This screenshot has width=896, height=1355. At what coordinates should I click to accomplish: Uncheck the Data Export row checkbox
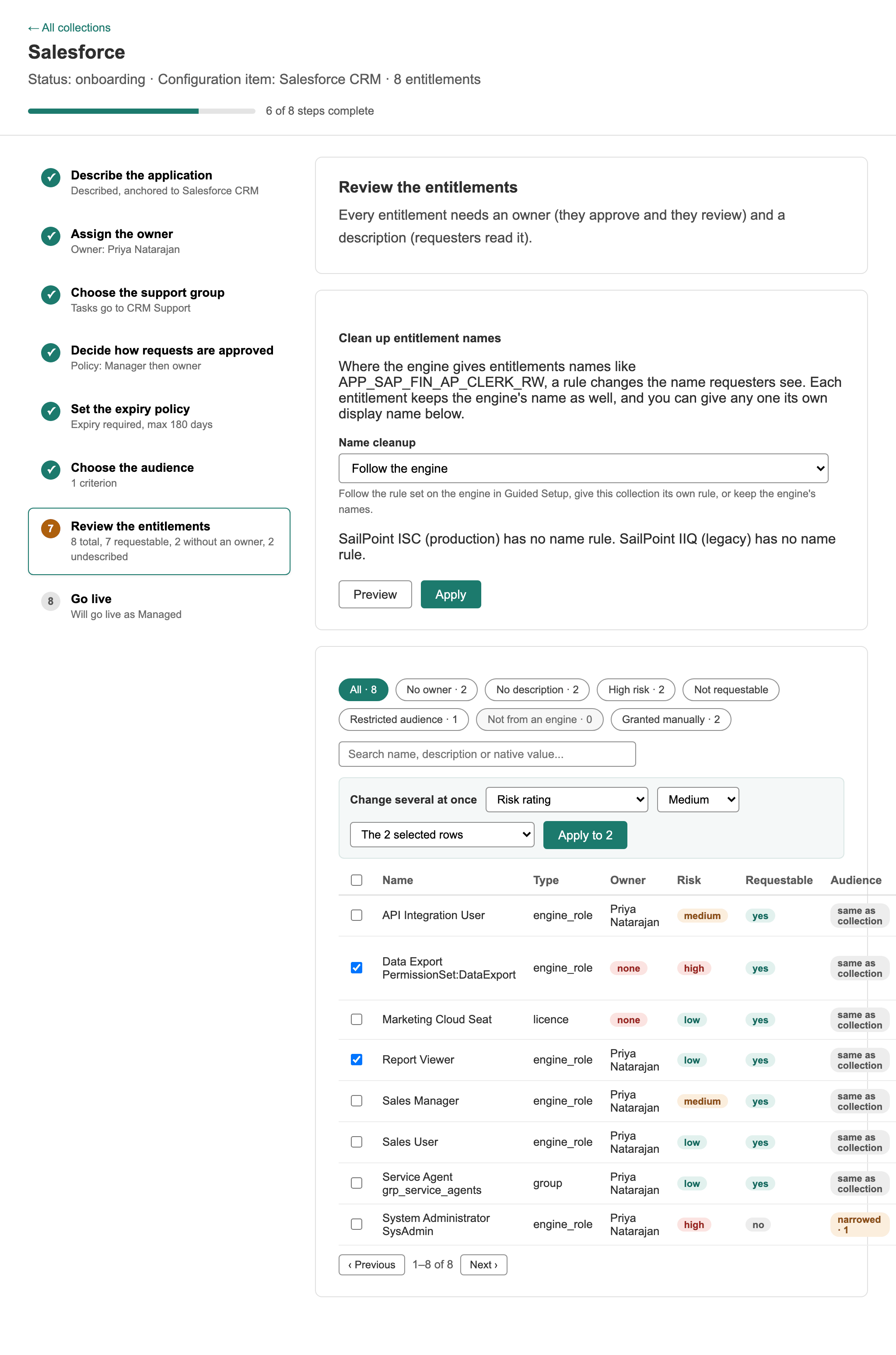(357, 968)
